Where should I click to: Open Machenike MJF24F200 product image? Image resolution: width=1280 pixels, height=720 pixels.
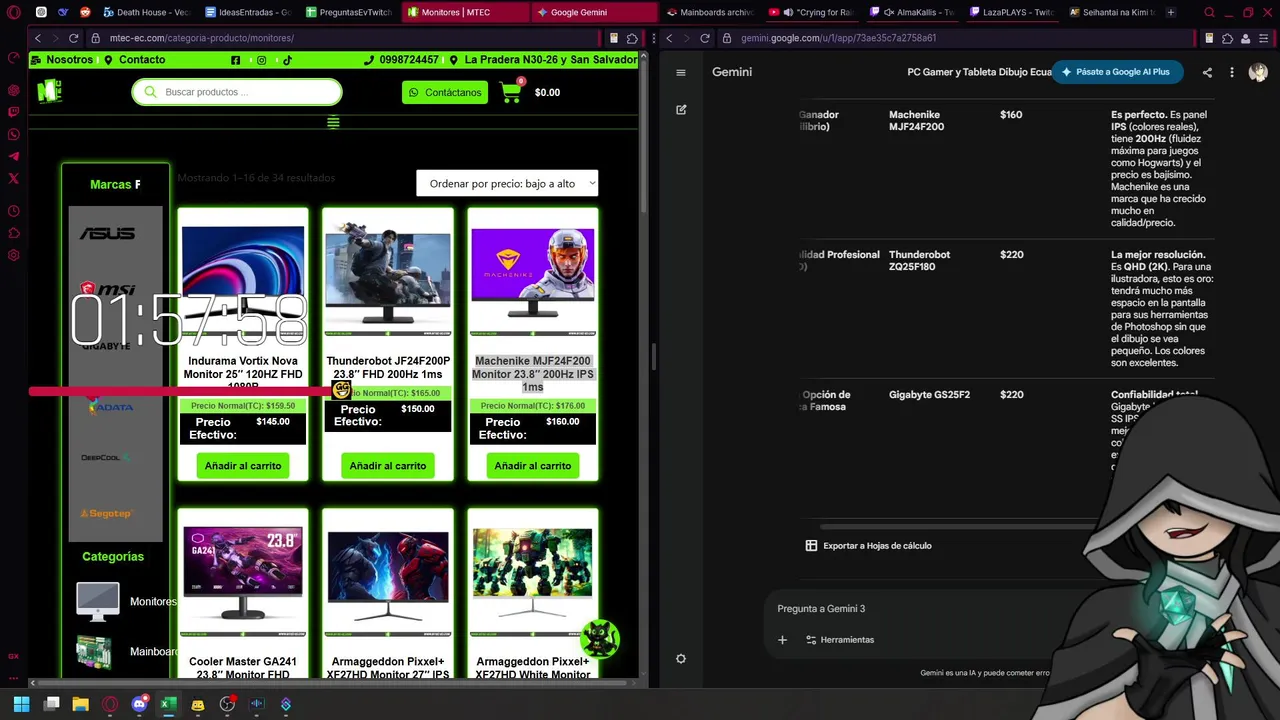click(x=533, y=275)
